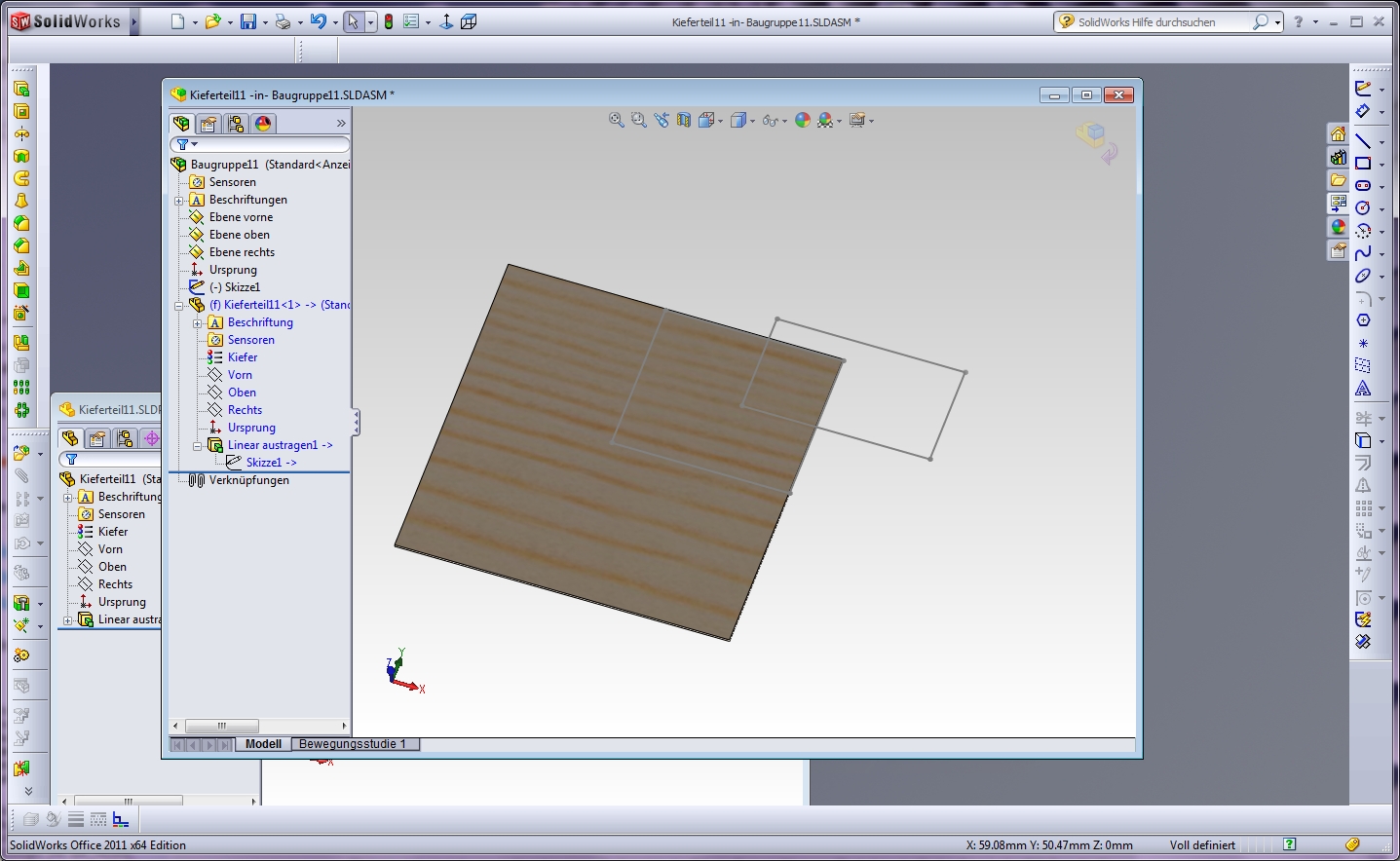Switch to the Bewegungsstudie 1 tab

353,744
